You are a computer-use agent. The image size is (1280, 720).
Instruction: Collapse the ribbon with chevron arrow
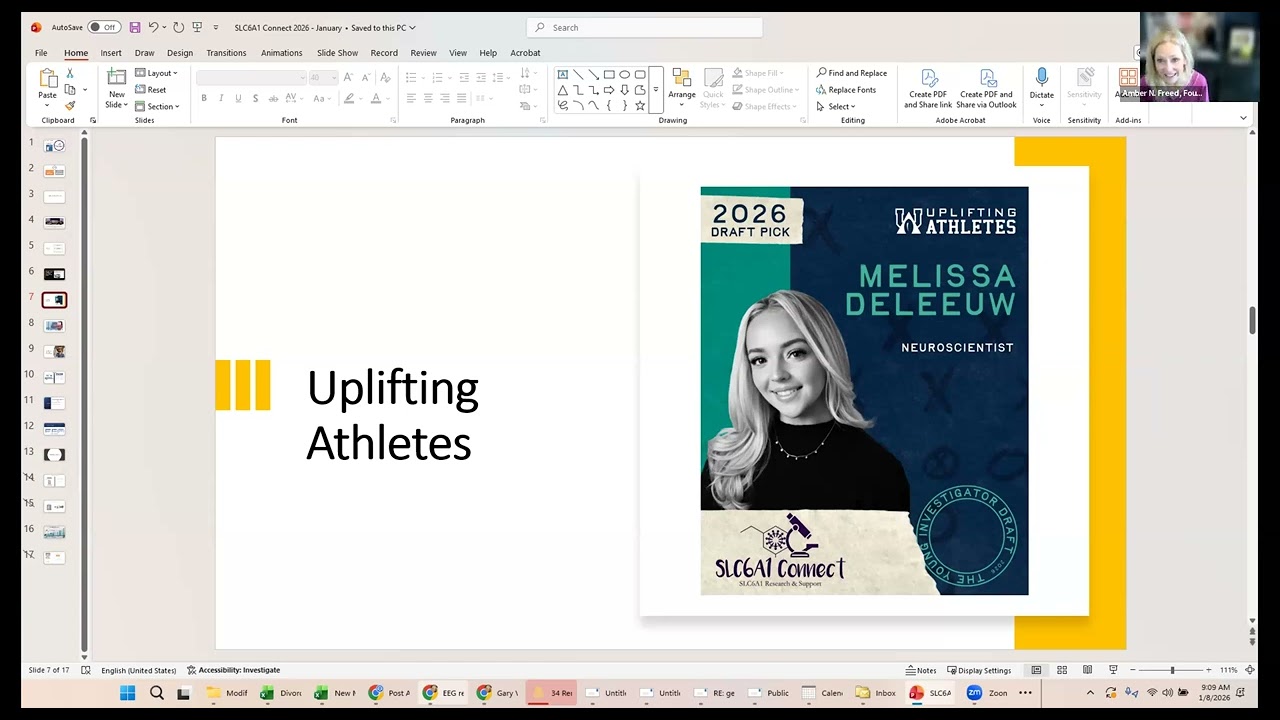(1243, 118)
